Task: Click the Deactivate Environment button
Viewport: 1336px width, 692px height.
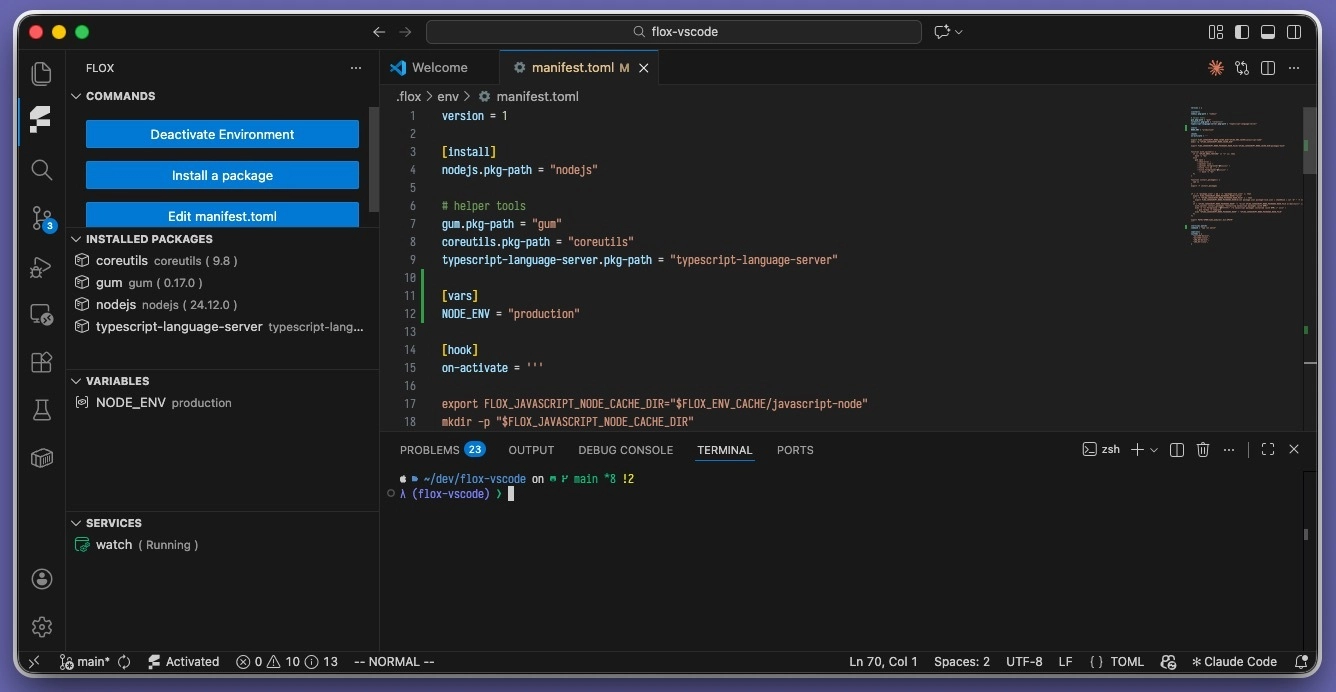Action: pos(222,134)
